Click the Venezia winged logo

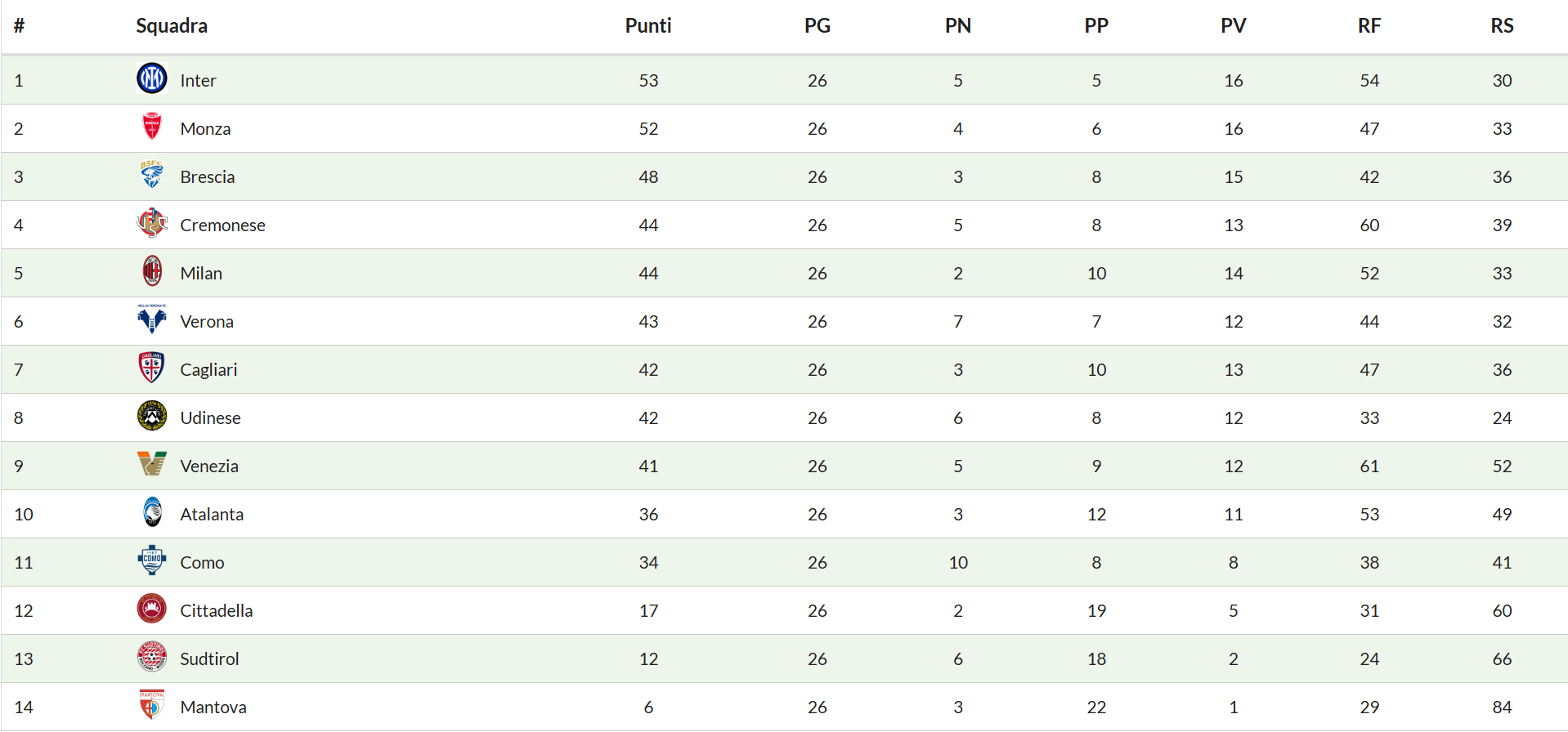click(152, 464)
